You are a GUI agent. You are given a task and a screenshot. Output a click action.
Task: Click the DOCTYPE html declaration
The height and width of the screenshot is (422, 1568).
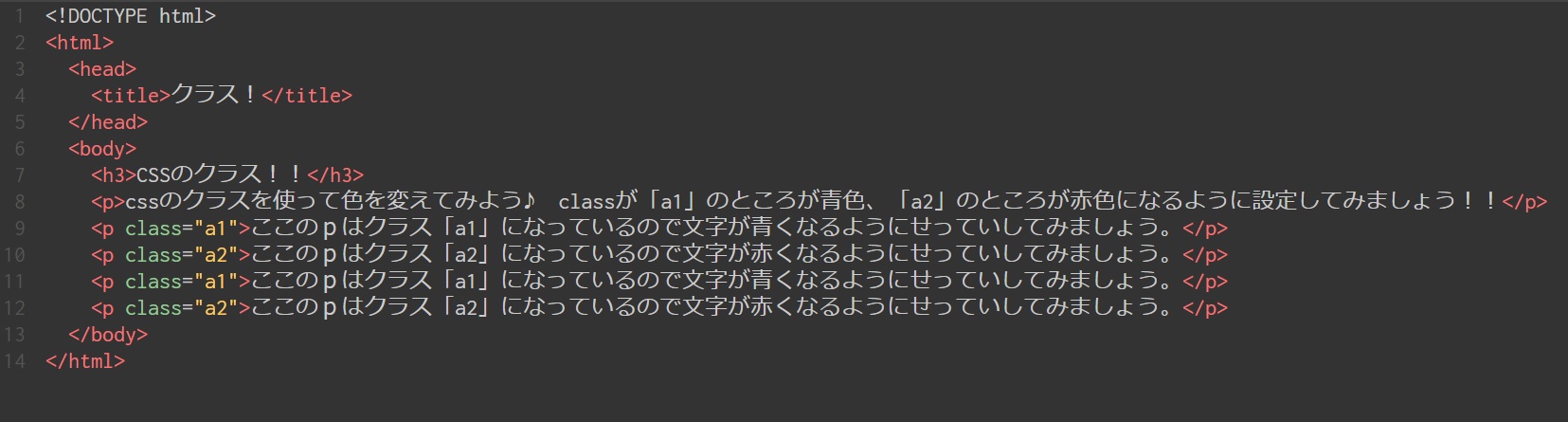[130, 16]
